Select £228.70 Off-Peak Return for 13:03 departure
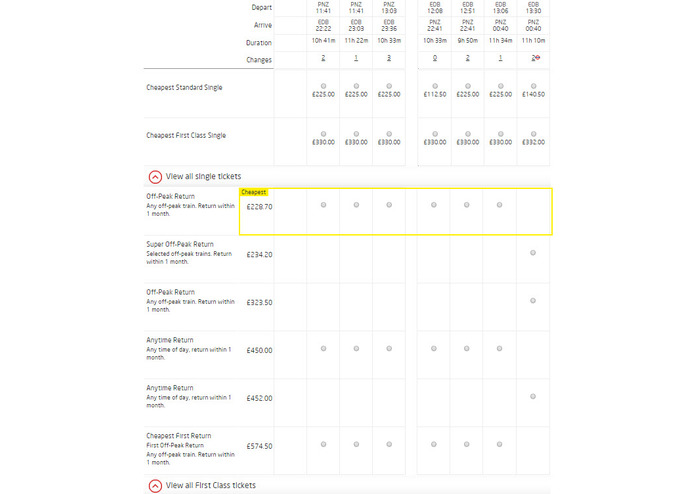The width and height of the screenshot is (695, 494). (389, 205)
